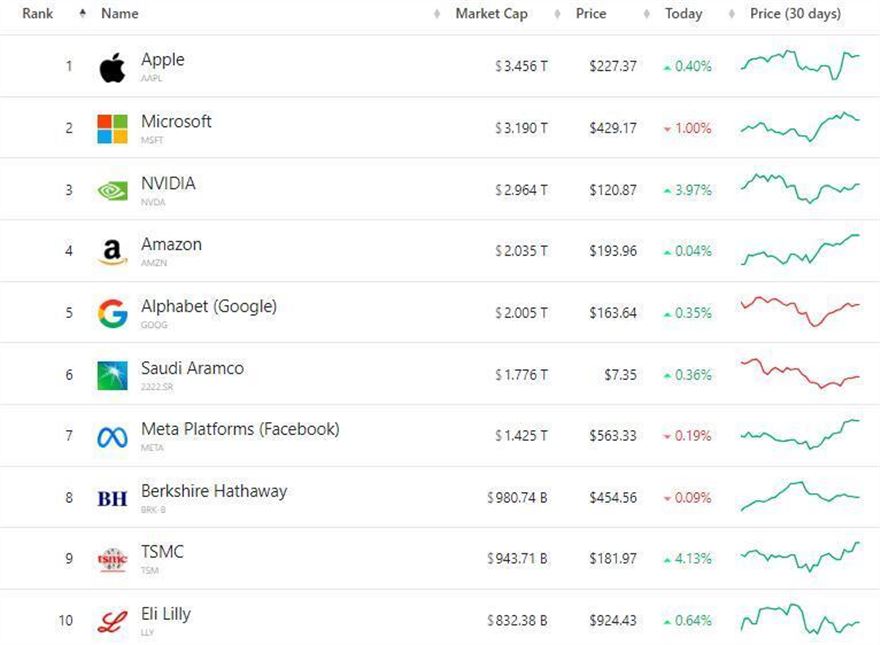Sort by Today percentage change header
This screenshot has height=645, width=880.
683,14
